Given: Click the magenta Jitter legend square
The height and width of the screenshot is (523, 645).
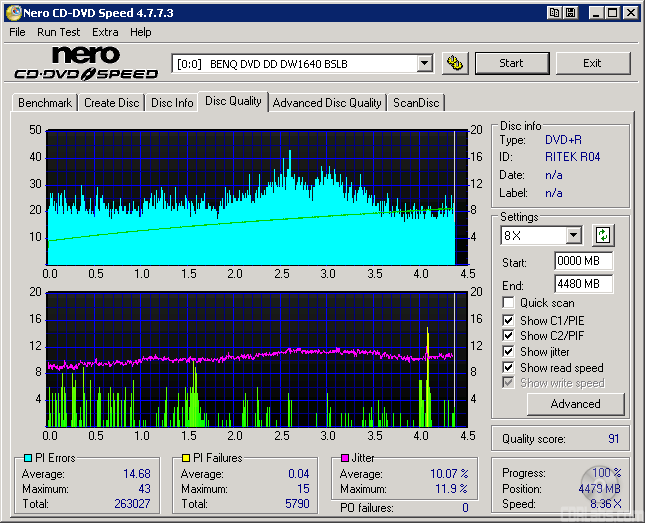Looking at the screenshot, I should (x=345, y=458).
